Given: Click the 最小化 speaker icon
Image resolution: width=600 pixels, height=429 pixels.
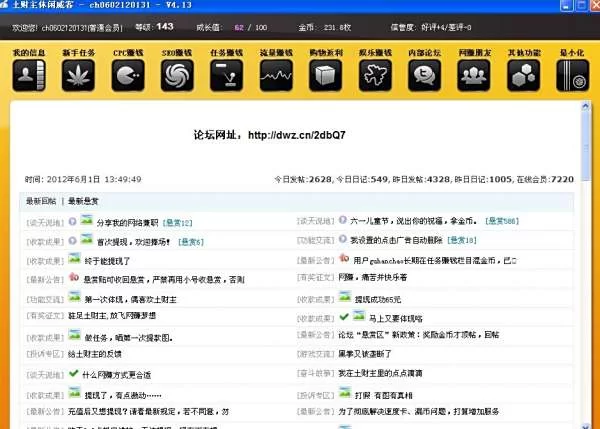Looking at the screenshot, I should [x=572, y=73].
